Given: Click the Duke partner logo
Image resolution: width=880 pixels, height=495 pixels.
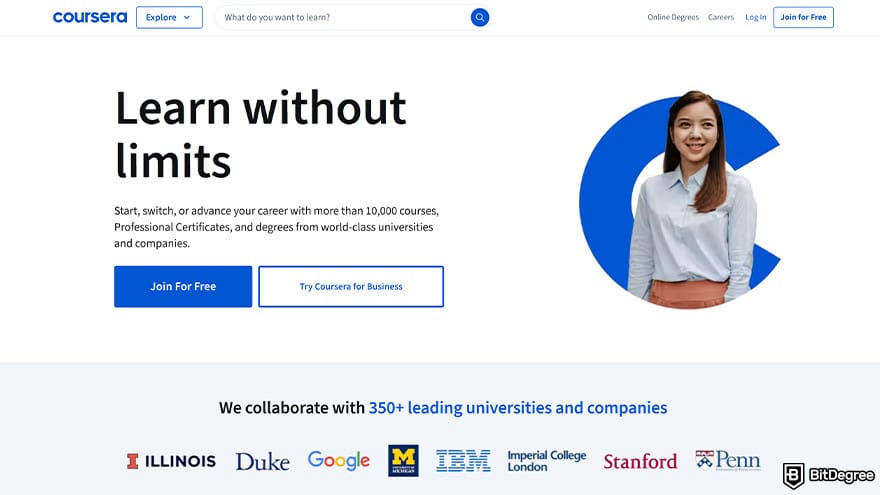Looking at the screenshot, I should click(x=262, y=461).
